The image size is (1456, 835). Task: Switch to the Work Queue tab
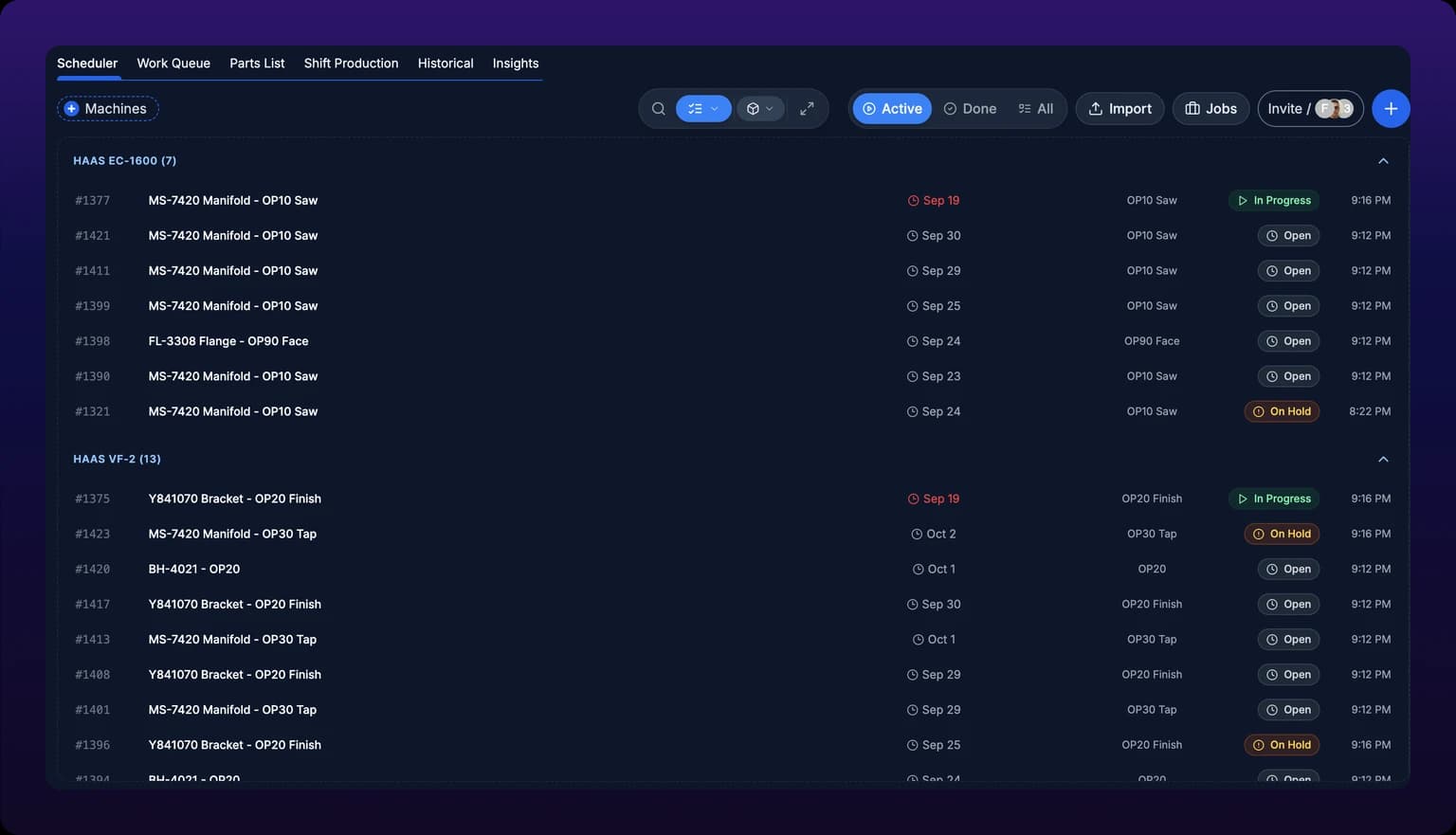tap(173, 64)
